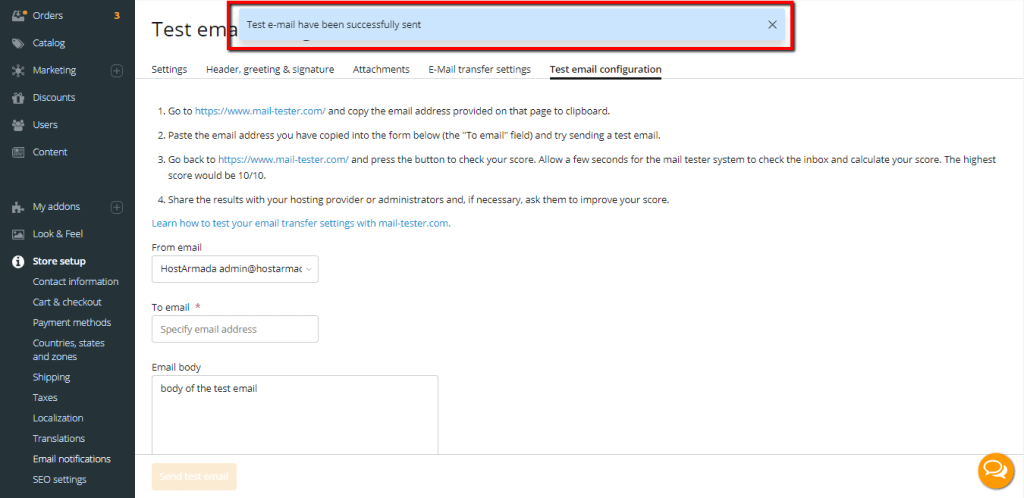Open Users in the sidebar

pyautogui.click(x=45, y=125)
